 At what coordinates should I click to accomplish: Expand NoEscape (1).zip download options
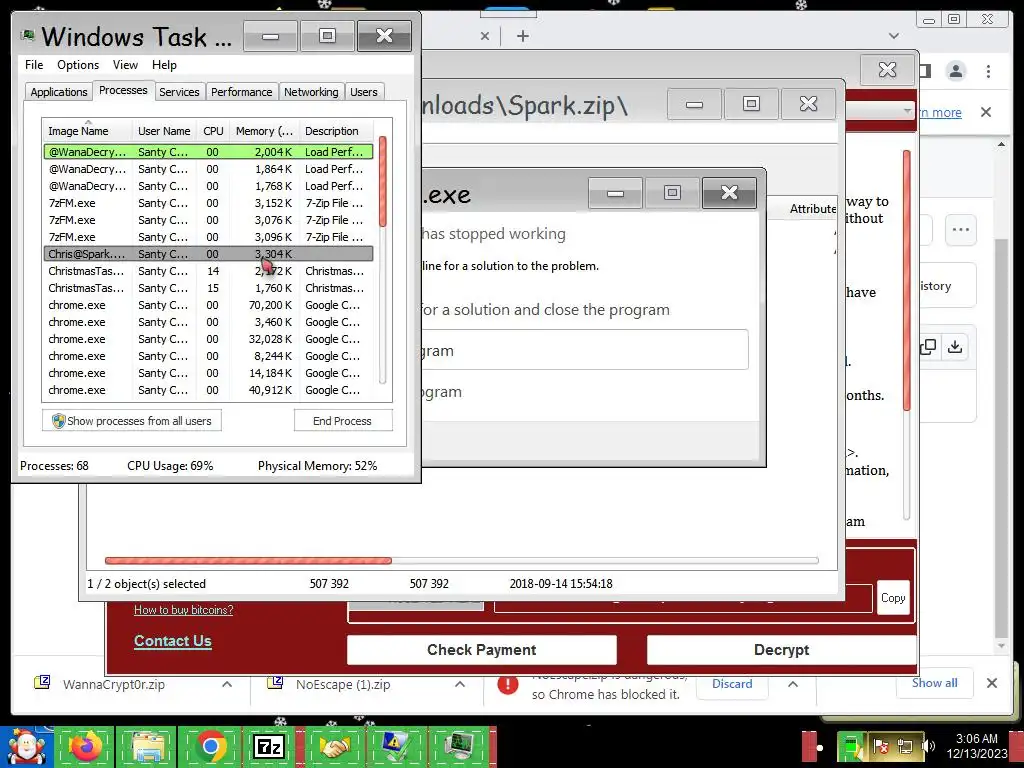tap(460, 684)
